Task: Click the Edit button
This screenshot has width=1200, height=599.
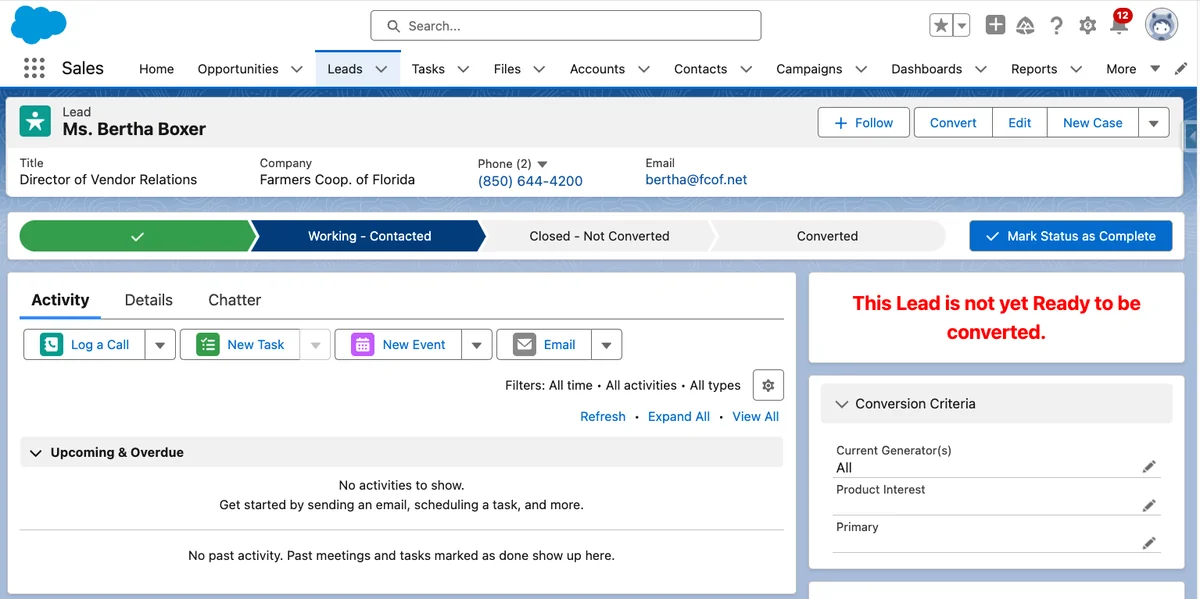Action: pyautogui.click(x=1019, y=123)
